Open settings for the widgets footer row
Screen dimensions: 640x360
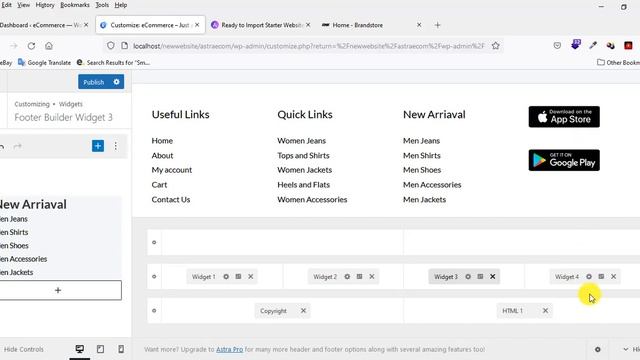tap(154, 277)
